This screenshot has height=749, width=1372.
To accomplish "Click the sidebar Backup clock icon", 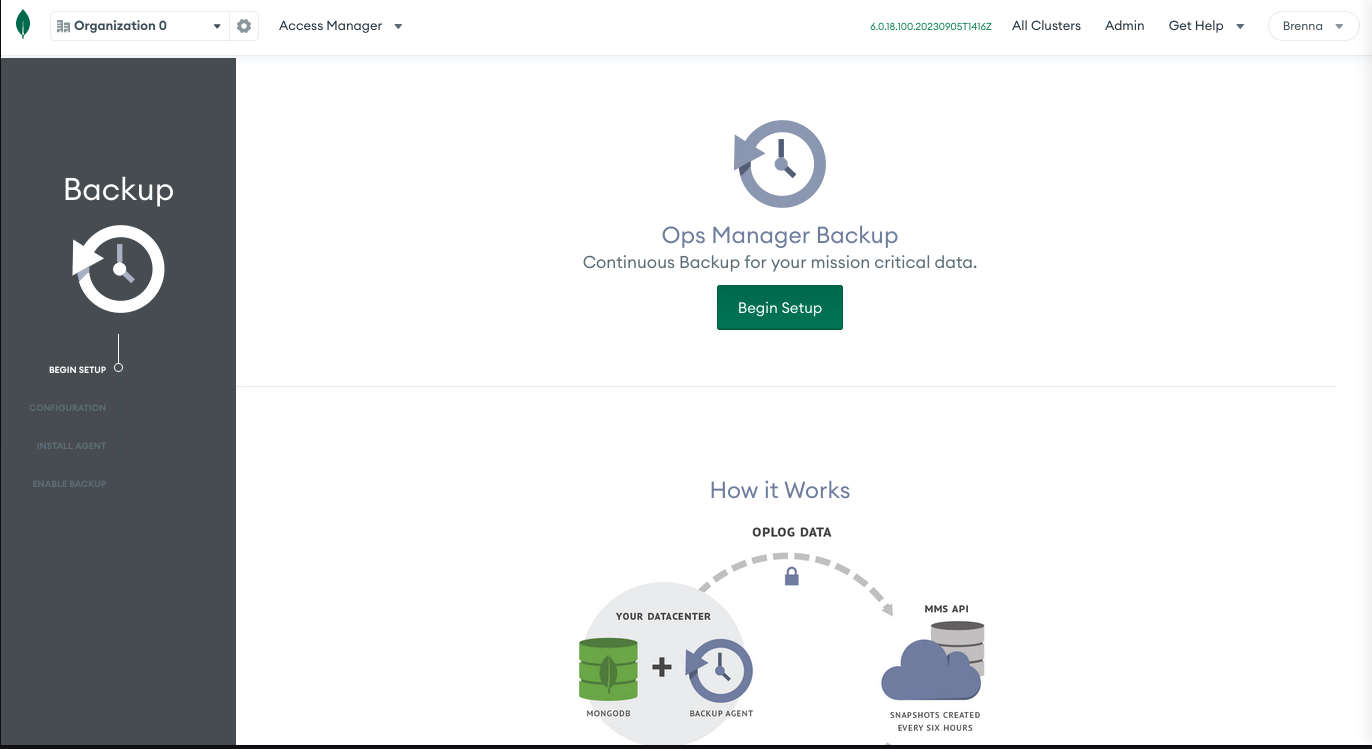I will pos(119,269).
